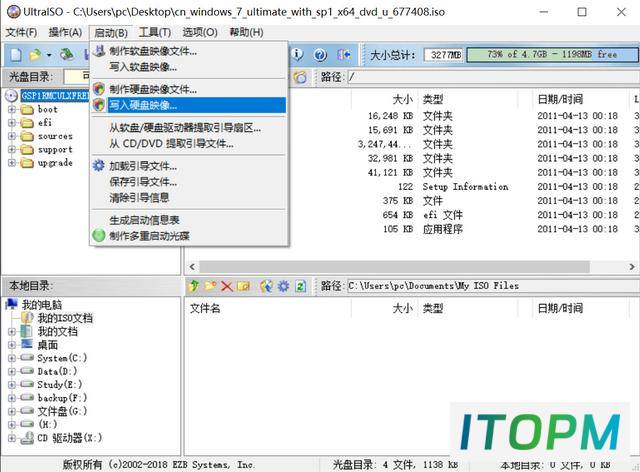Click the floppy icon beside 制作软盘映像文件

click(x=99, y=51)
